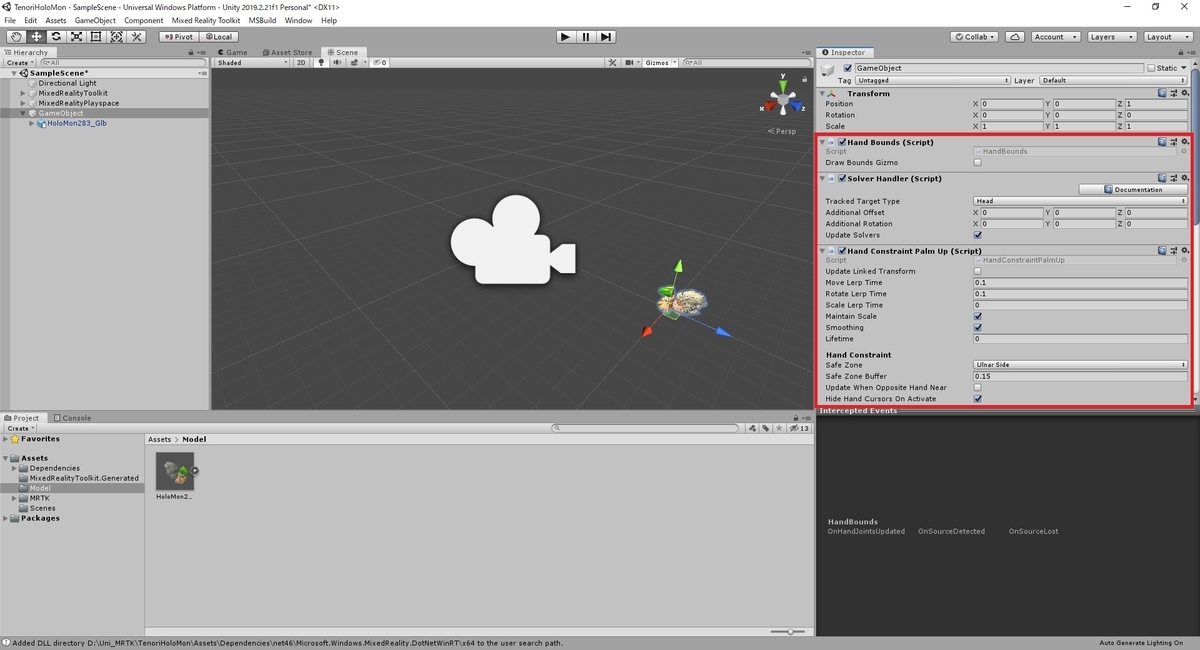Switch to the Game tab
Screen dimensions: 1200x650
tap(231, 52)
